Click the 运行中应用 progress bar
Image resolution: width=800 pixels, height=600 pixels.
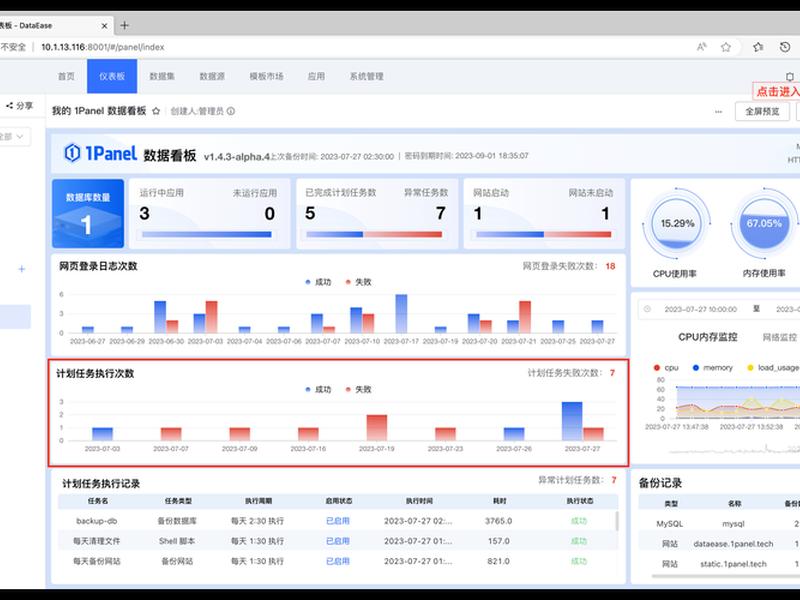207,234
